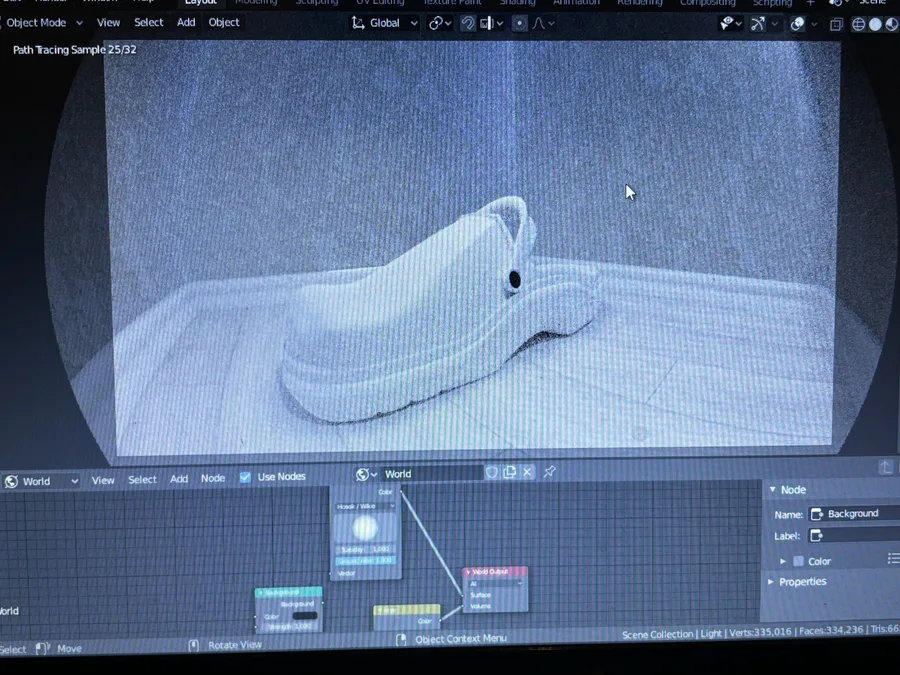900x675 pixels.
Task: Switch to the Compositing workspace tab
Action: (x=708, y=2)
